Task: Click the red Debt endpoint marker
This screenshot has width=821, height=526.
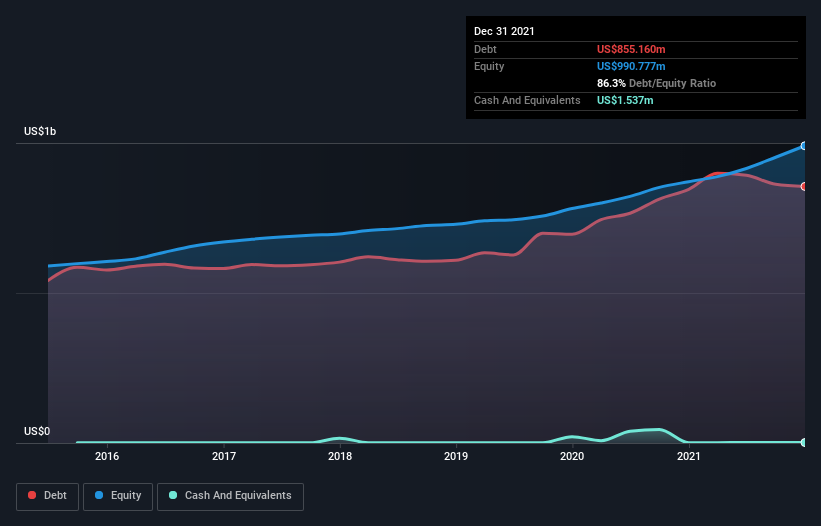Action: pos(804,186)
